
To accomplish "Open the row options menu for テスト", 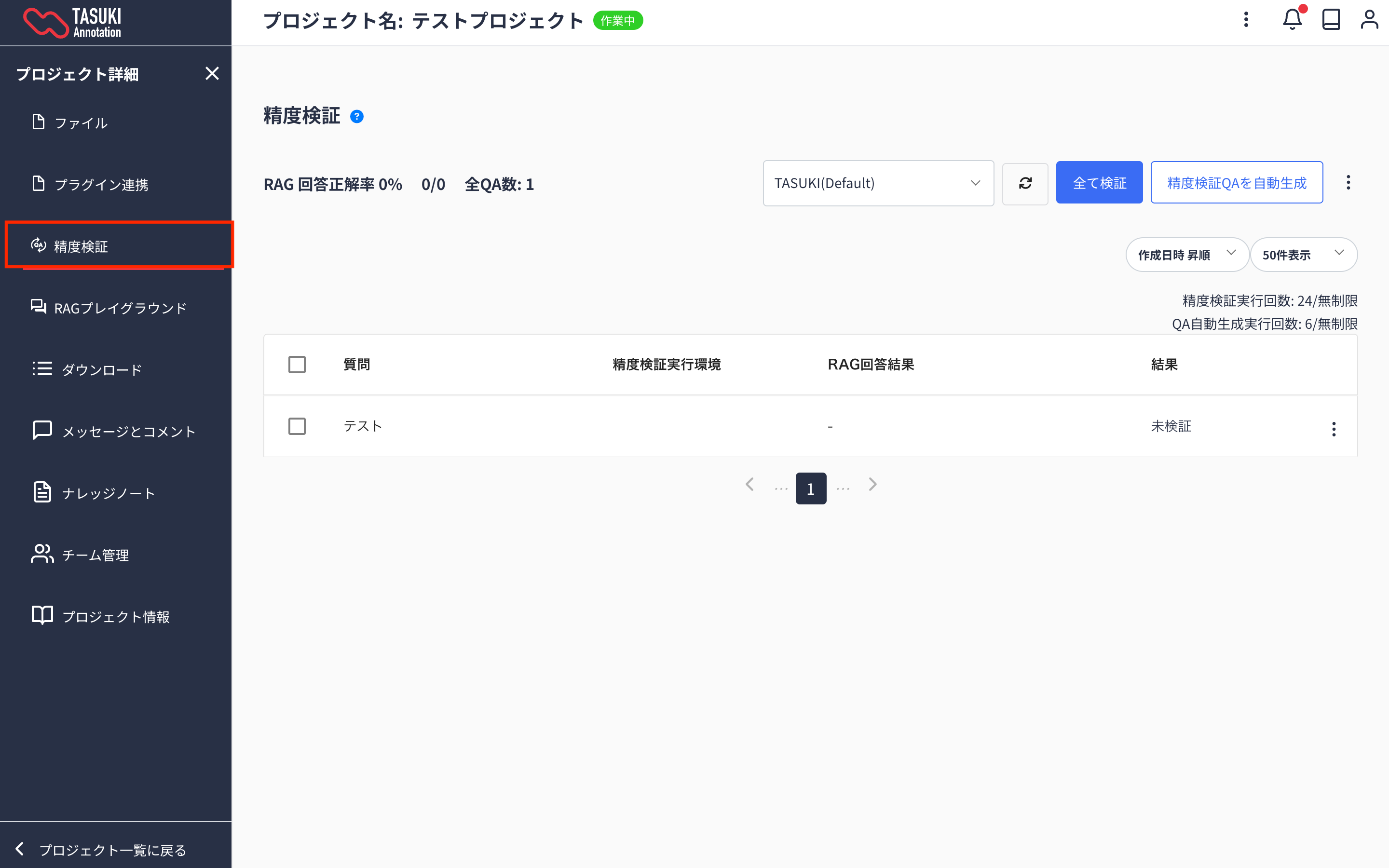I will pyautogui.click(x=1334, y=429).
